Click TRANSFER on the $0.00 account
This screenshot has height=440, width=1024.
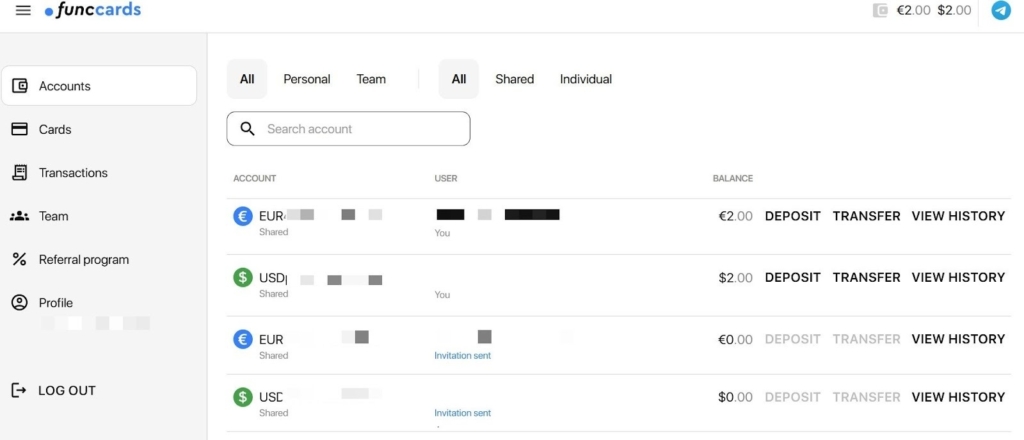pyautogui.click(x=867, y=397)
